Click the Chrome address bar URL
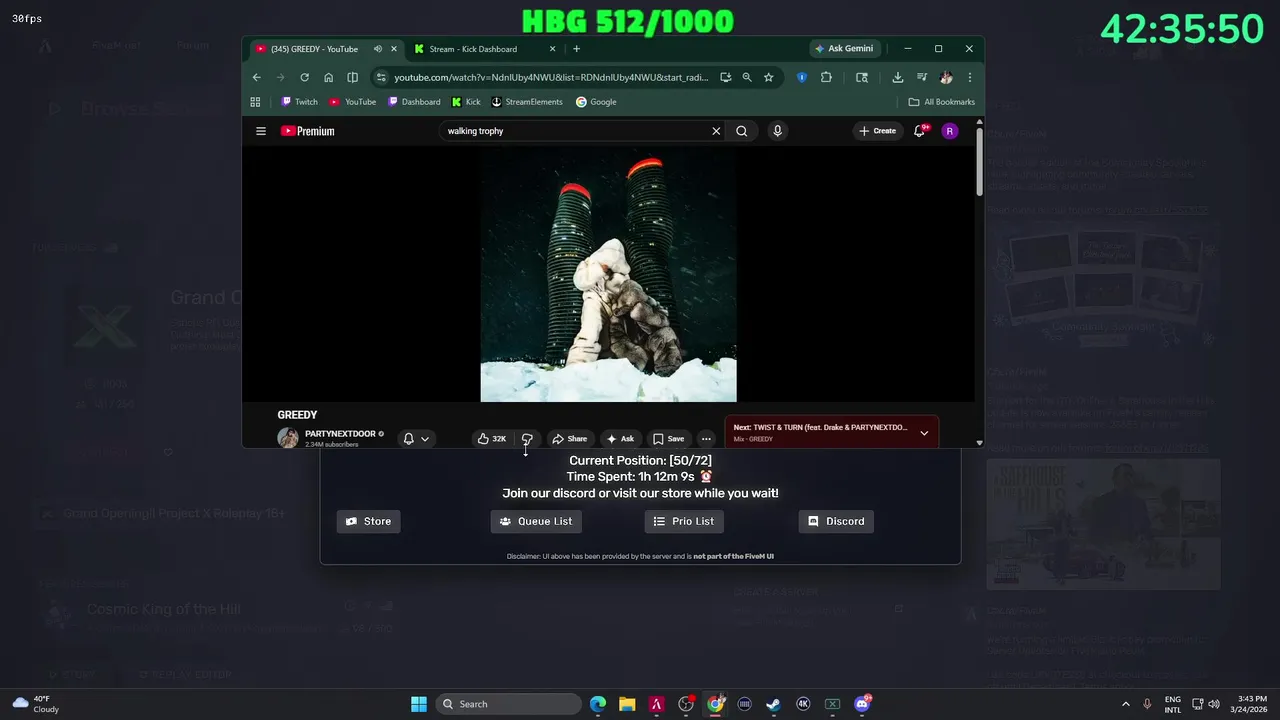 (x=551, y=77)
